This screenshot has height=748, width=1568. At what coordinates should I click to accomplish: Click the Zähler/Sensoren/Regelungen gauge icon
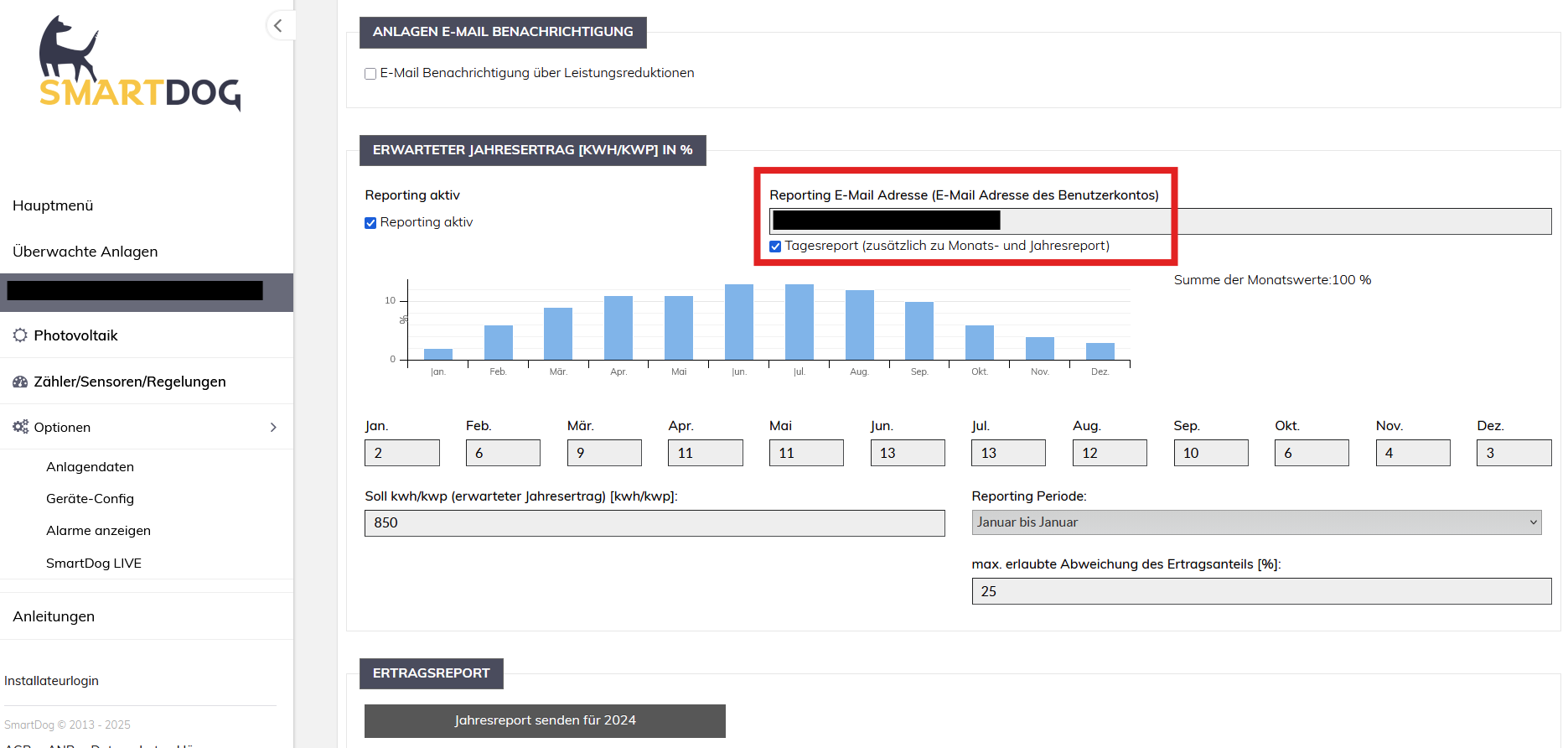20,382
